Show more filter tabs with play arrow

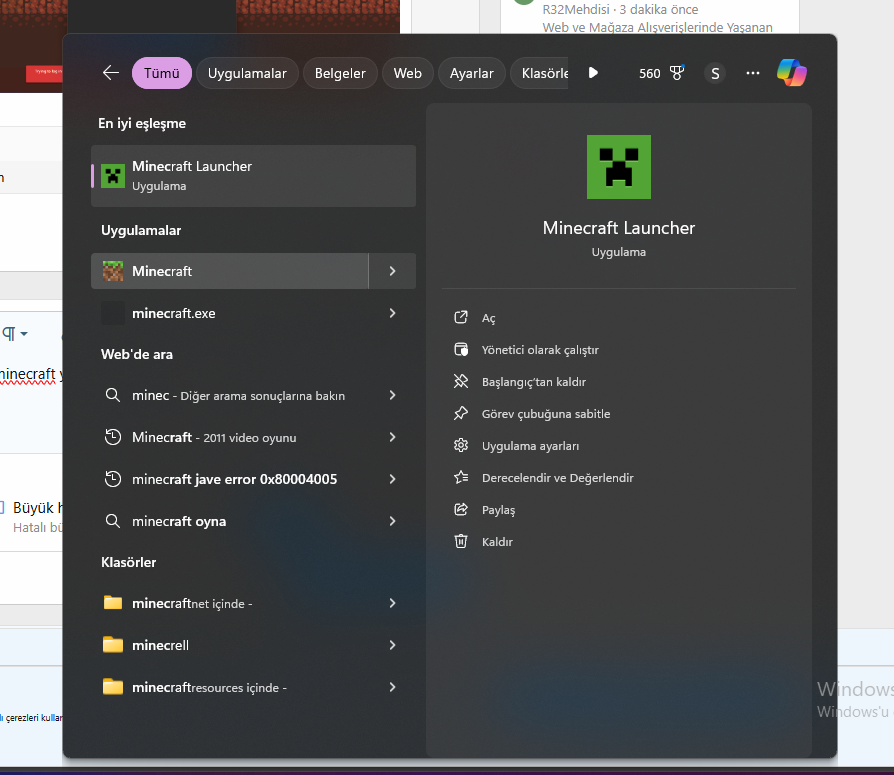point(593,73)
